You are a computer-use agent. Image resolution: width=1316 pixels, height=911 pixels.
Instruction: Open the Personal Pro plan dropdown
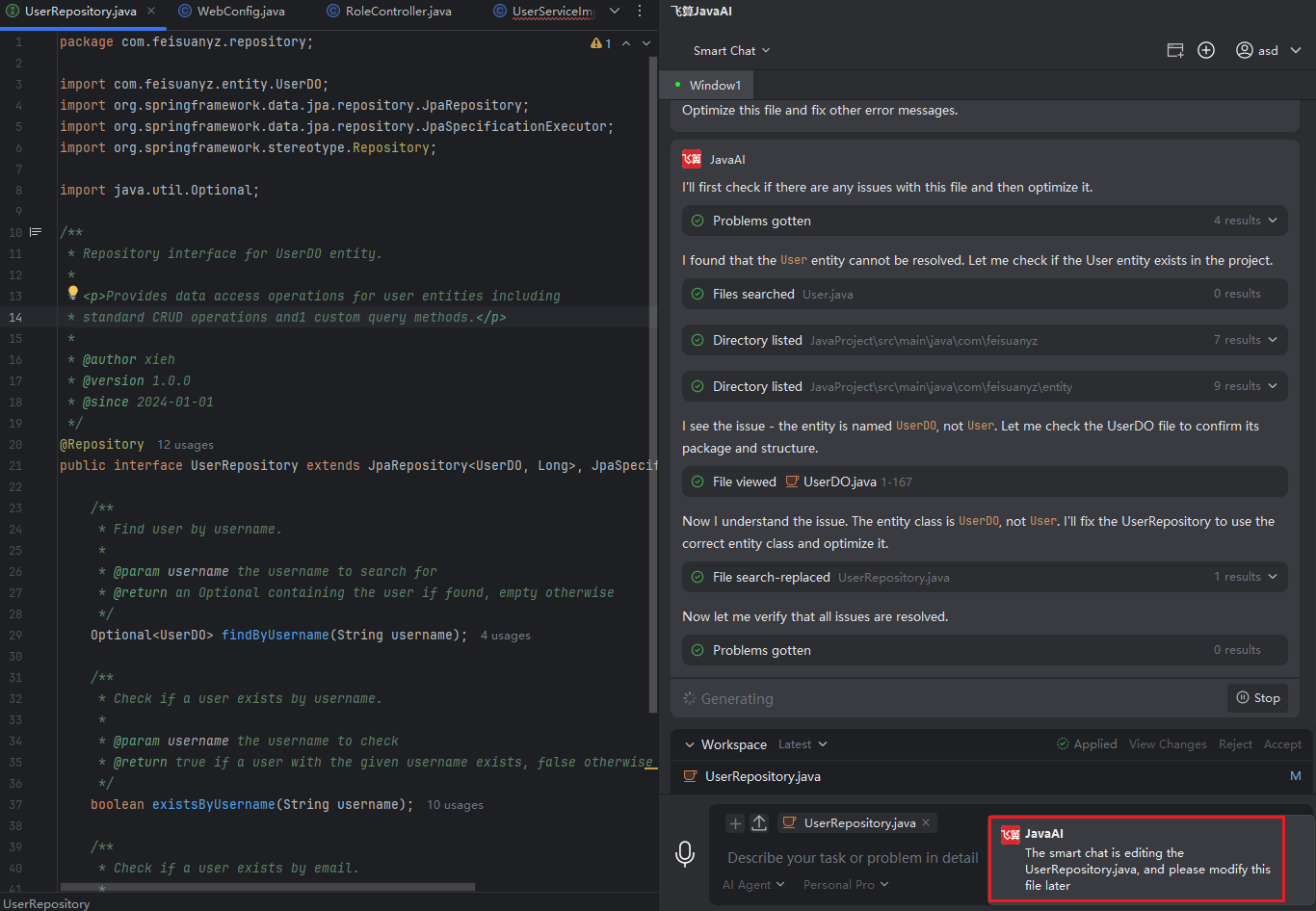tap(846, 884)
